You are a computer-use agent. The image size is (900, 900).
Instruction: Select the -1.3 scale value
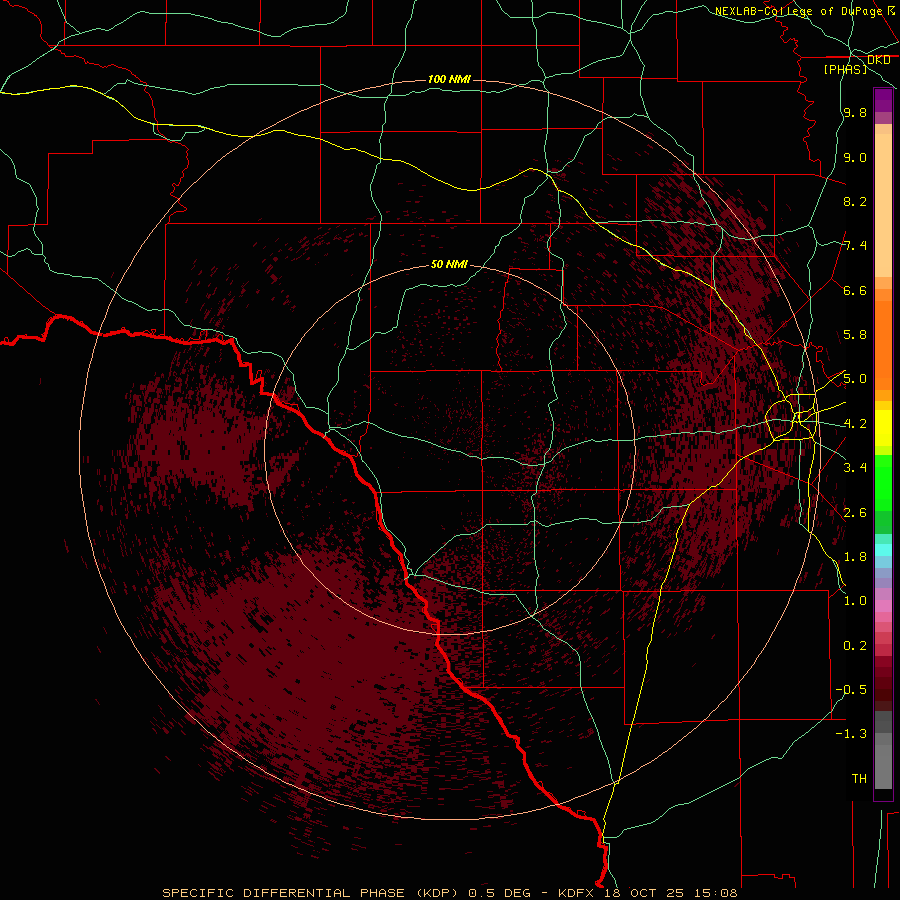(x=851, y=734)
